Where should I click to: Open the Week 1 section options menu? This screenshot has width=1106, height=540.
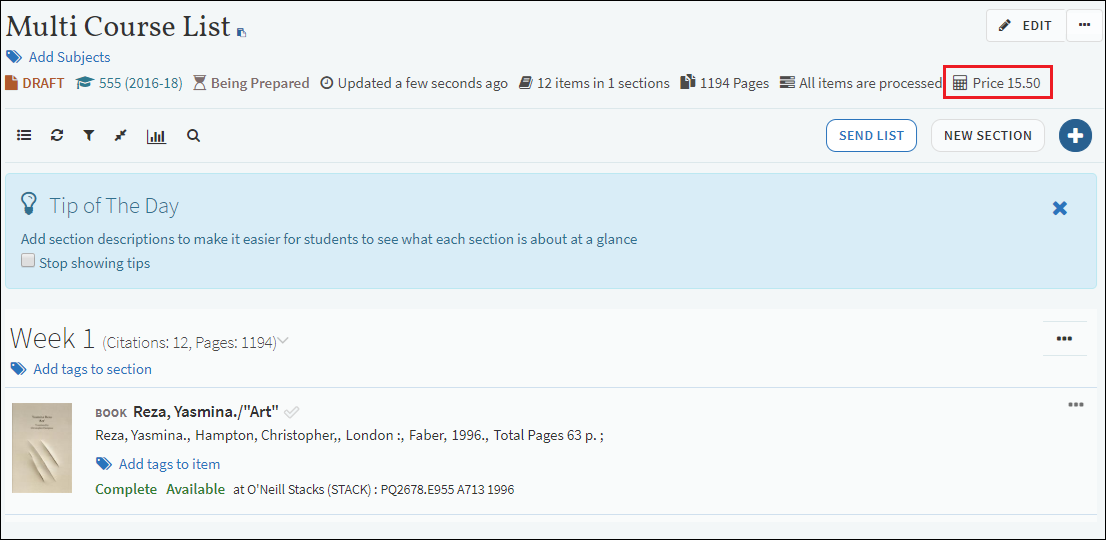(x=1064, y=339)
